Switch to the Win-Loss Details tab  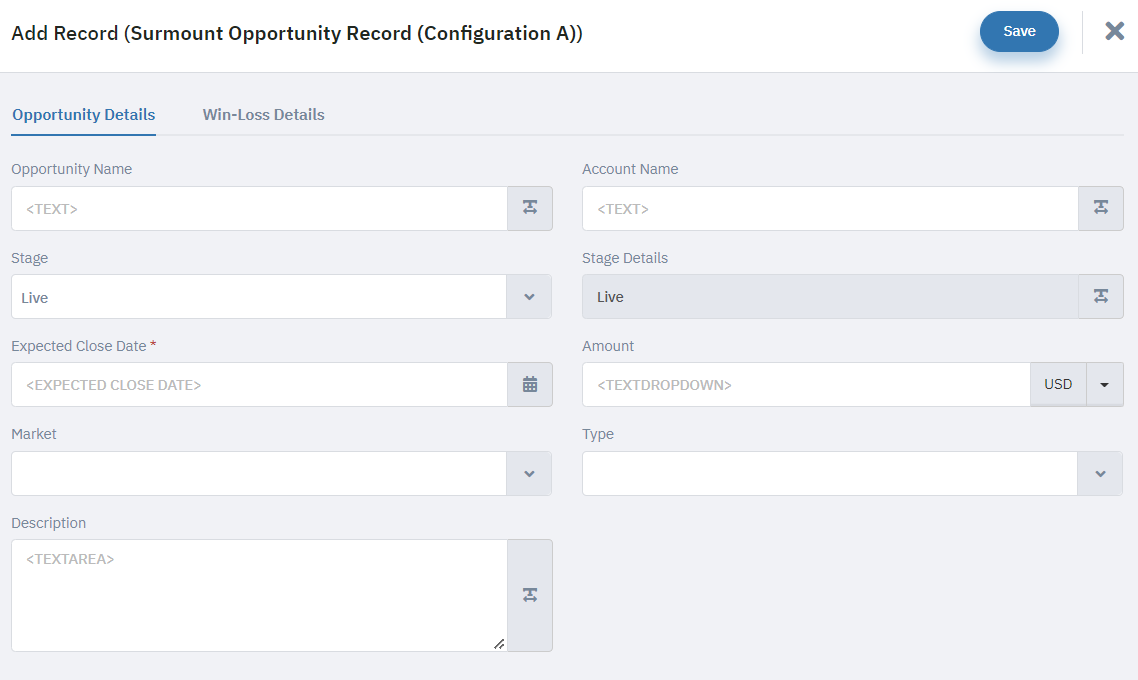pos(263,115)
